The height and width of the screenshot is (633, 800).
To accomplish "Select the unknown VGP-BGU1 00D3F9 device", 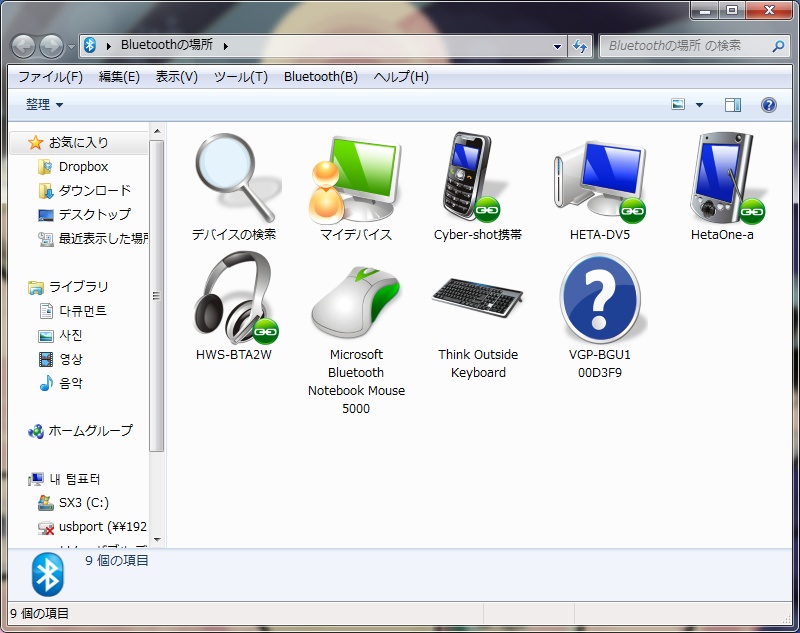I will pyautogui.click(x=600, y=299).
